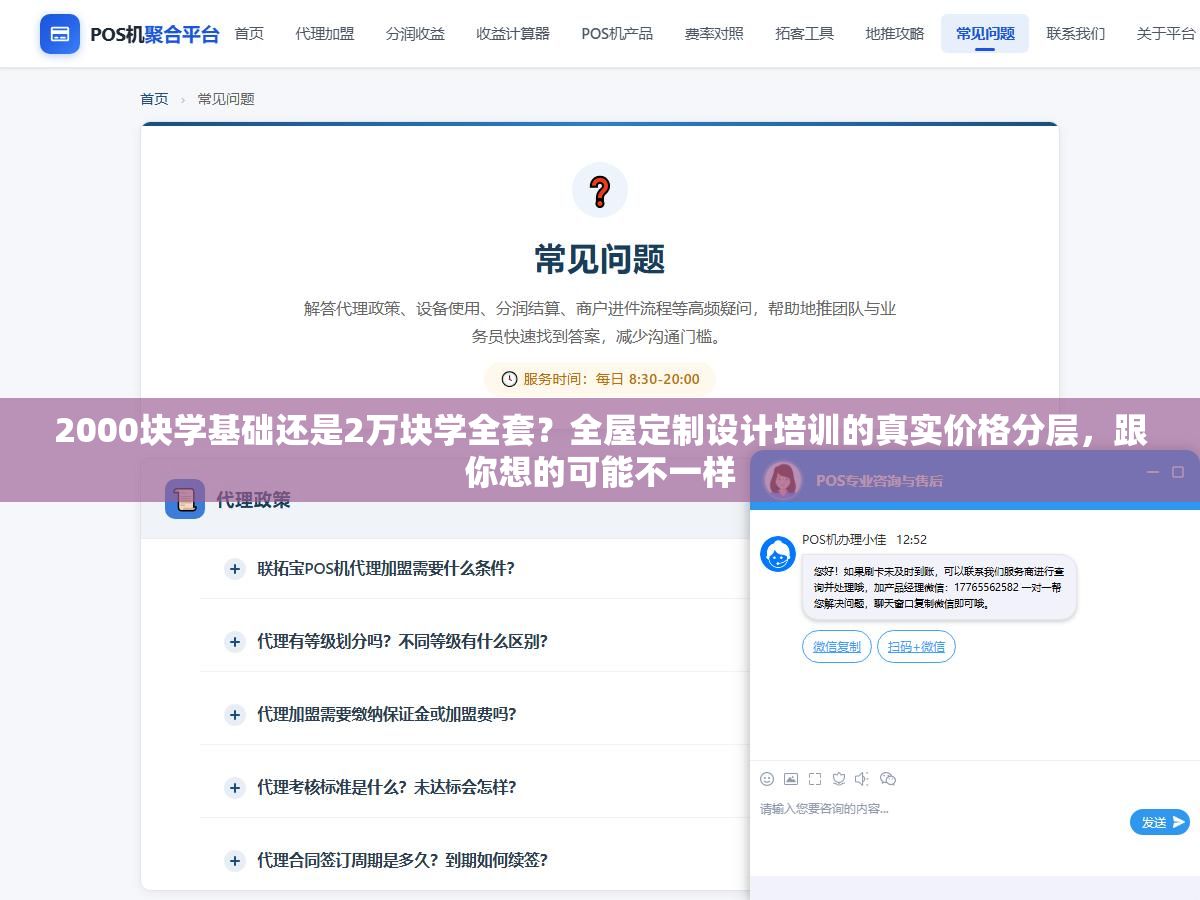Click the 常见问题 breadcrumb text
This screenshot has height=900, width=1200.
[226, 99]
